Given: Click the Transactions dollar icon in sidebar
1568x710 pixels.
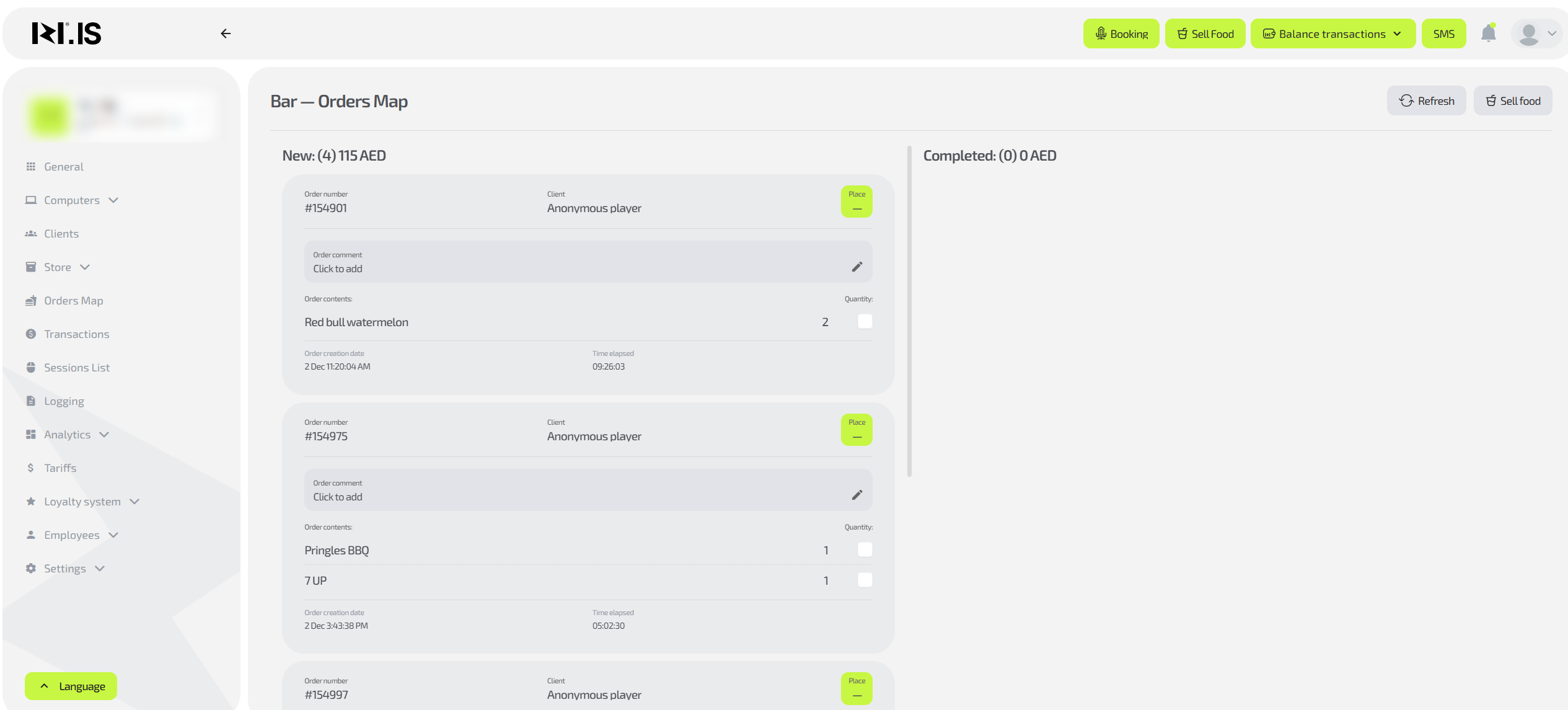Looking at the screenshot, I should click(x=30, y=334).
